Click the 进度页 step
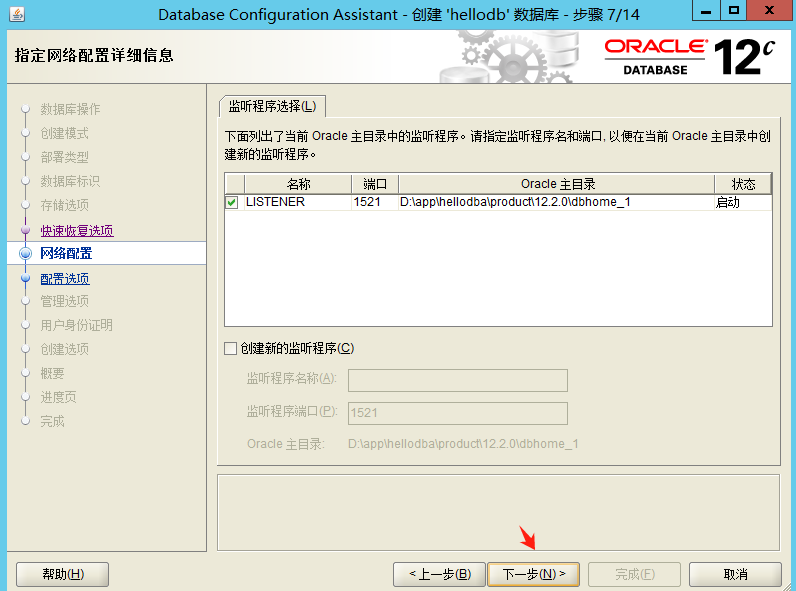Screen dimensions: 796x591 click(58, 397)
